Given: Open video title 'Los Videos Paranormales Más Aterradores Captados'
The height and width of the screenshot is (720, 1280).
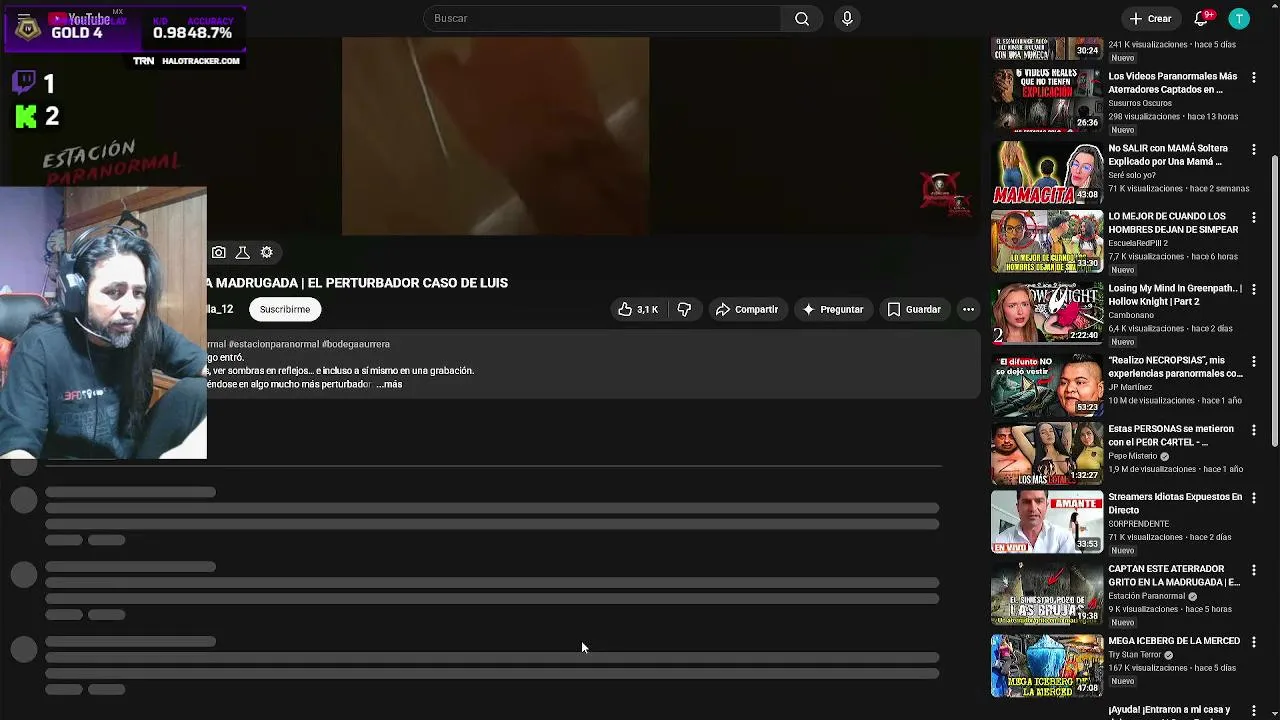Looking at the screenshot, I should pyautogui.click(x=1173, y=83).
